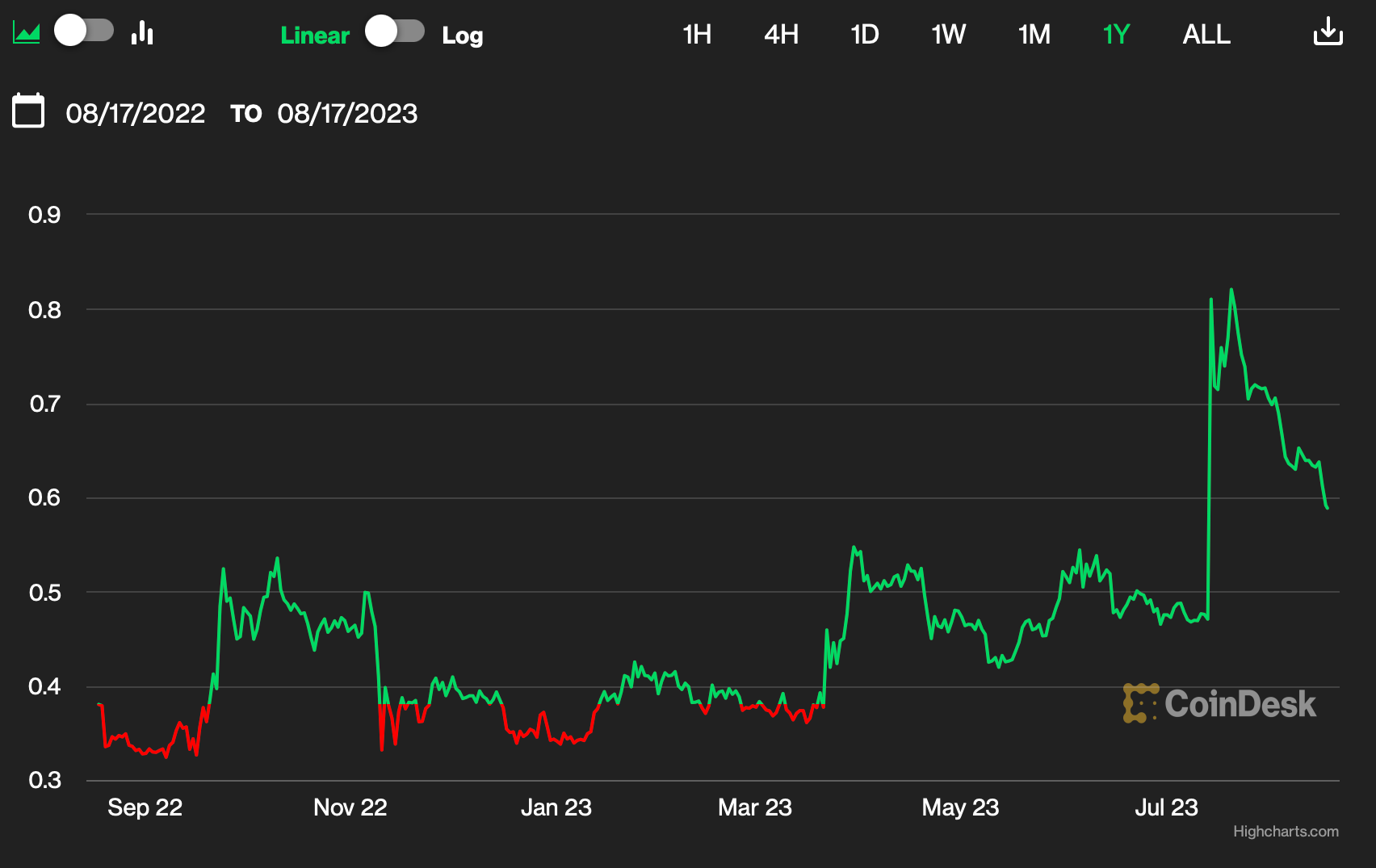Switch to the 1H time range
Viewport: 1376px width, 868px height.
[x=697, y=35]
